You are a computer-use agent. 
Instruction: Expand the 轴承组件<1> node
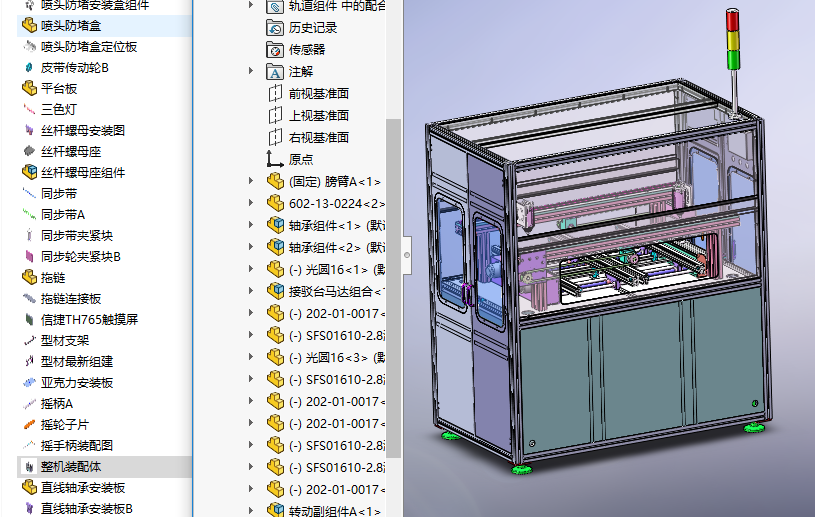[251, 224]
